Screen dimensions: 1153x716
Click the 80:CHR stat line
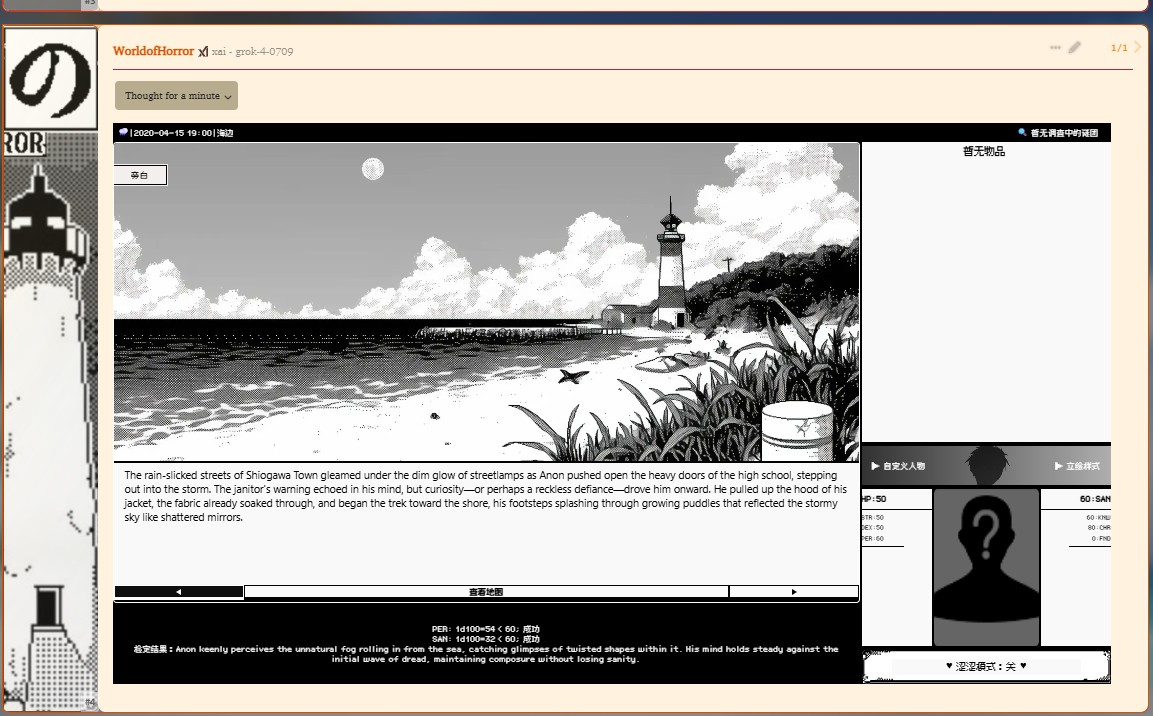pyautogui.click(x=1099, y=528)
